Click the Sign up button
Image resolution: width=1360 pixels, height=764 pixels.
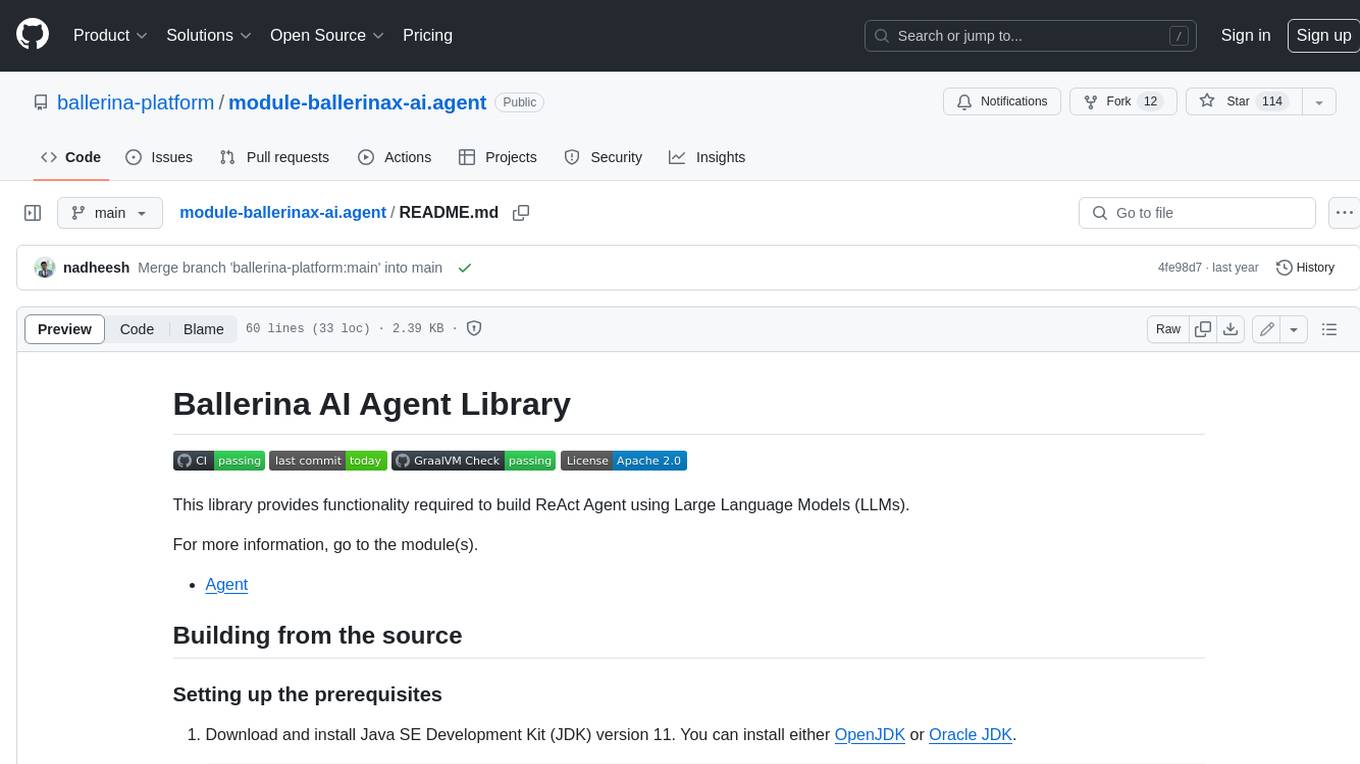1323,35
